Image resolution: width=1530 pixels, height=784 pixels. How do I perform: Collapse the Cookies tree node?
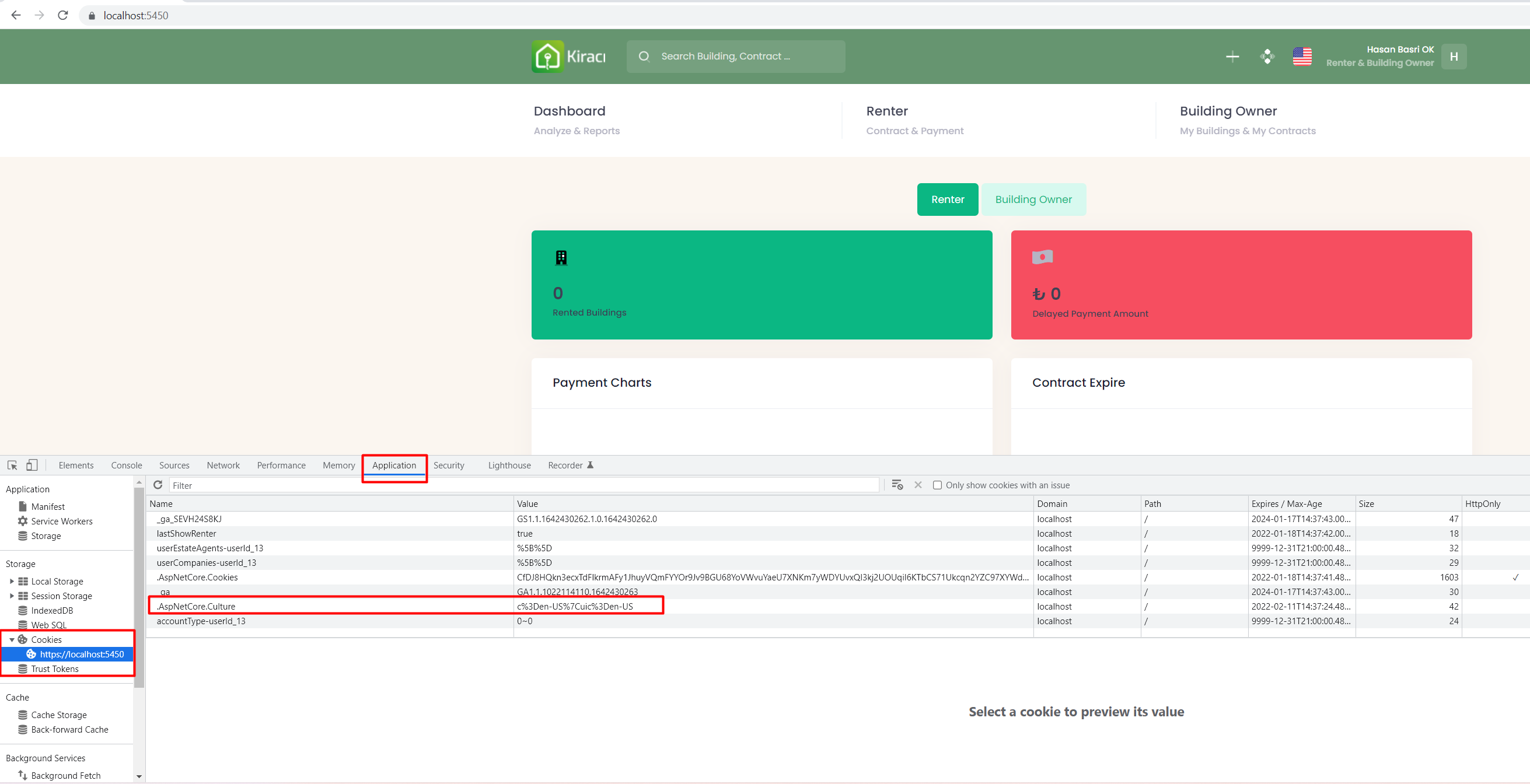coord(12,639)
